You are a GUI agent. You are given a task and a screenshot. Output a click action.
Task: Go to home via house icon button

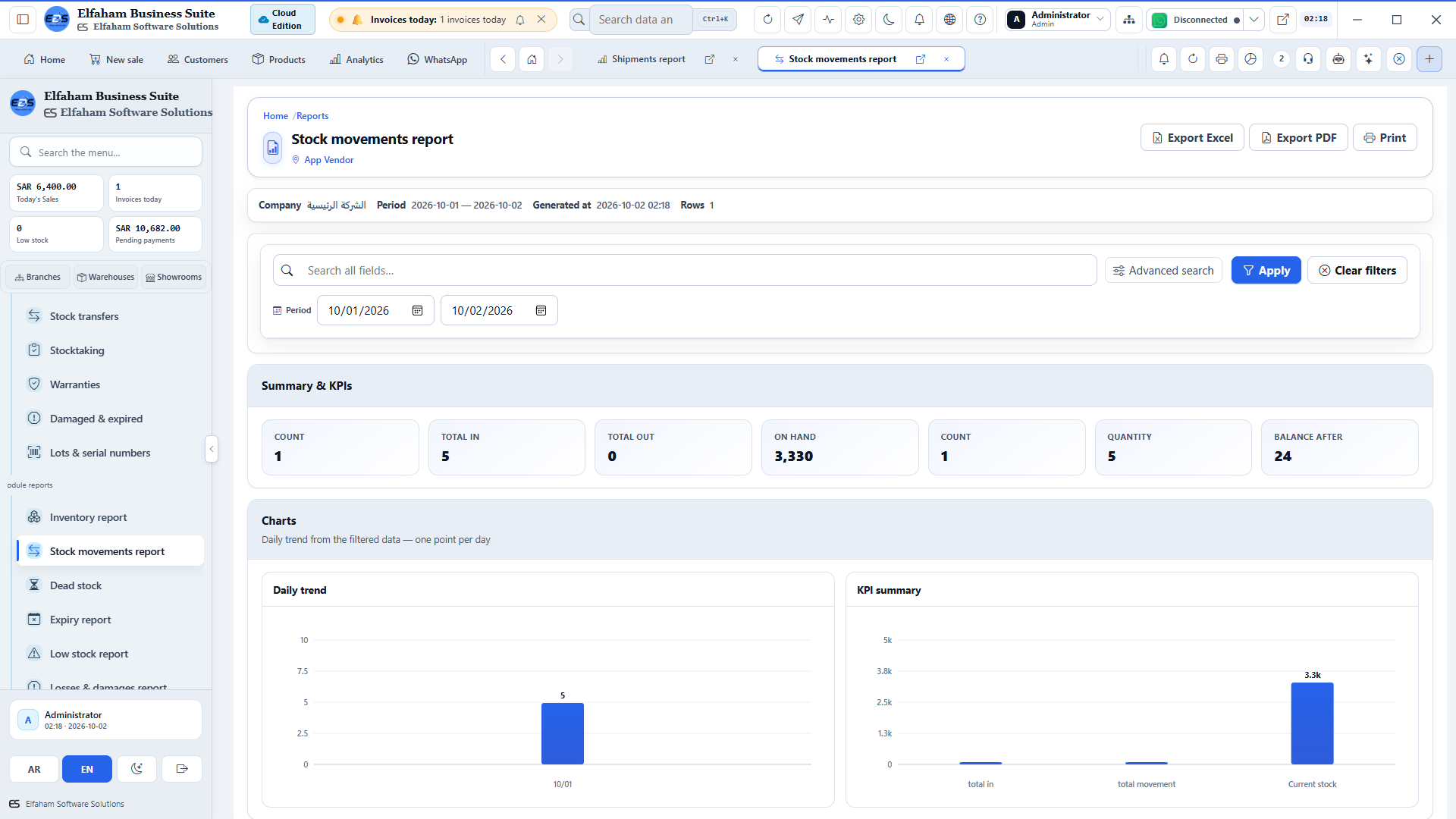click(532, 59)
